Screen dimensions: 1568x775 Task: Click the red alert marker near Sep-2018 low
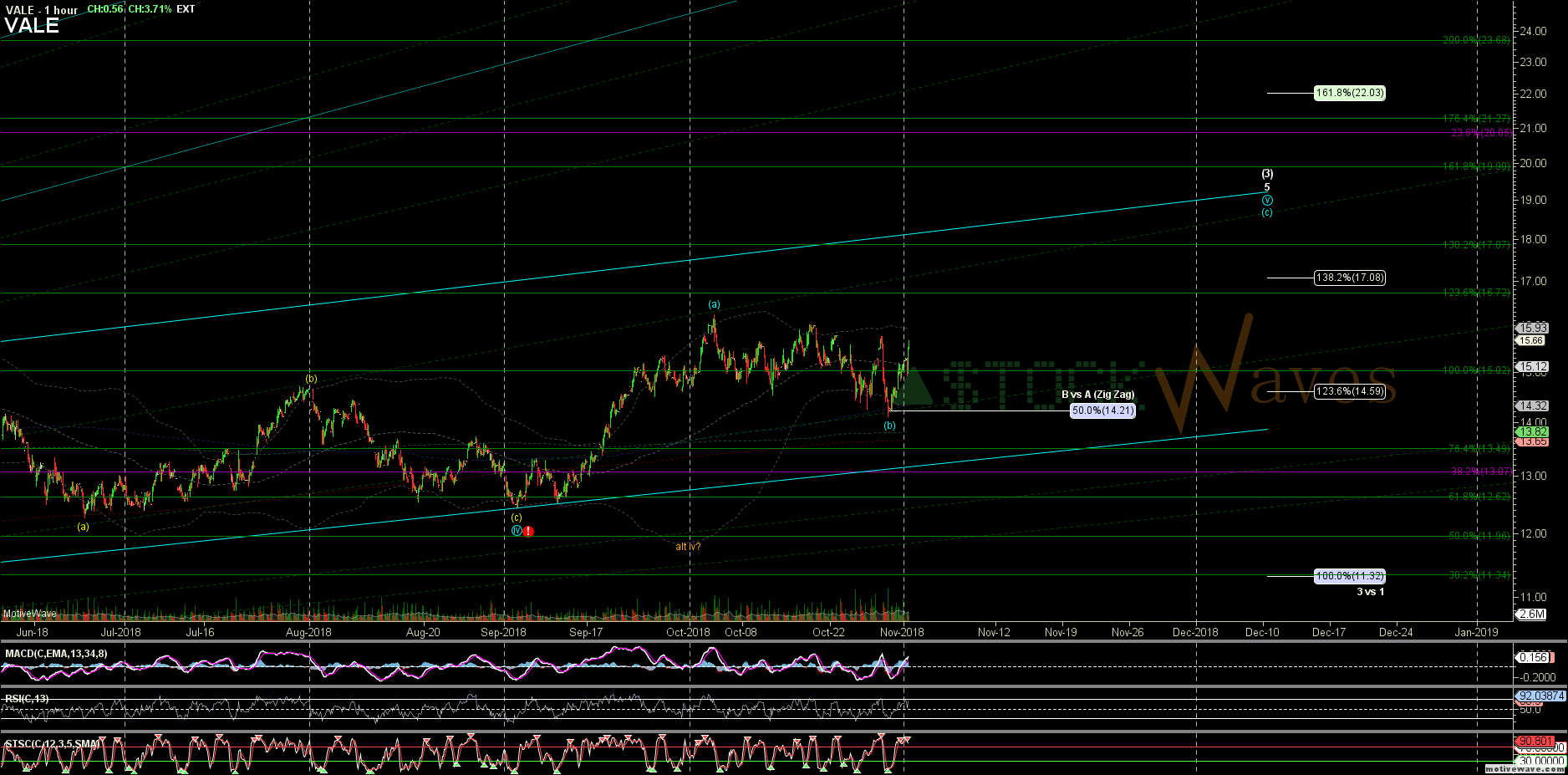(528, 532)
